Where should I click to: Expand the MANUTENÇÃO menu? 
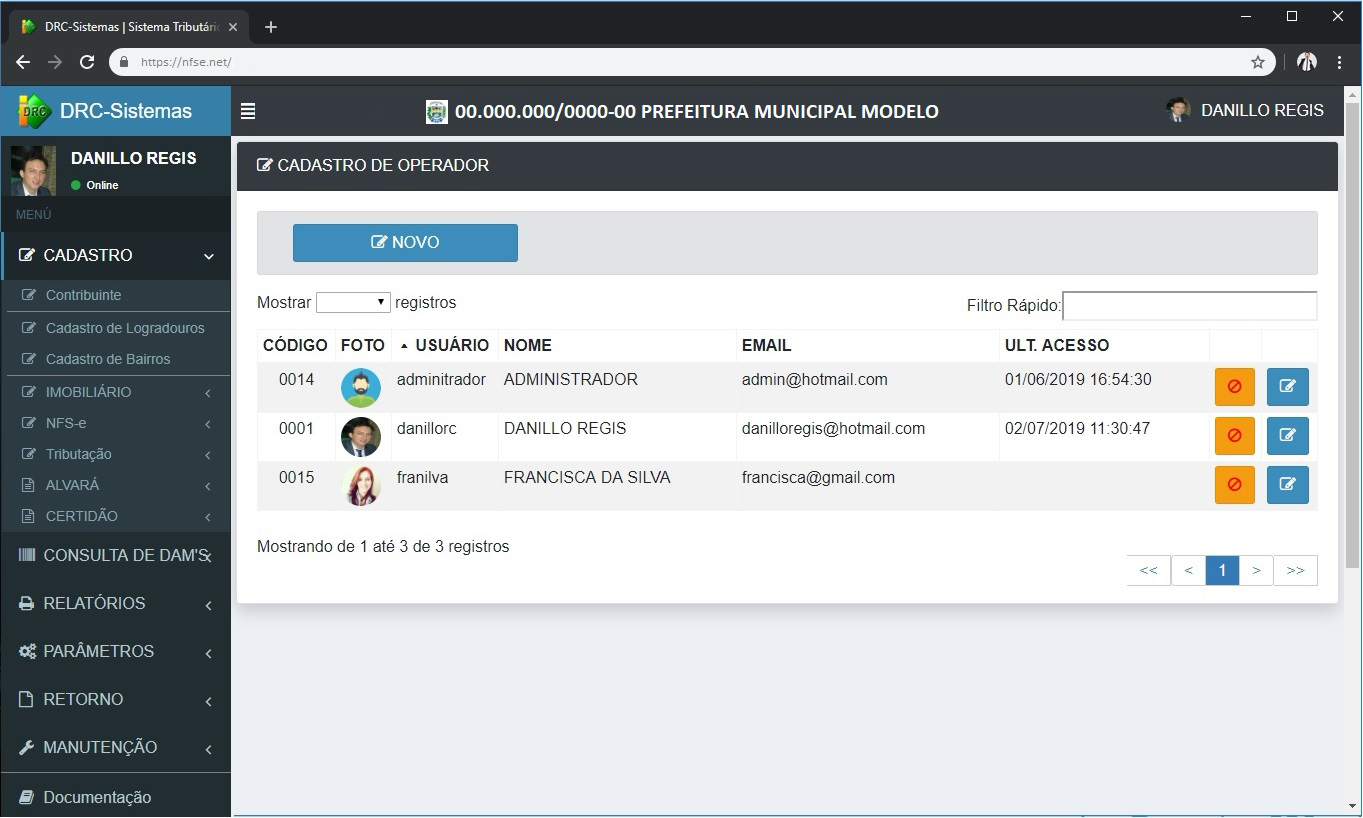[x=116, y=747]
